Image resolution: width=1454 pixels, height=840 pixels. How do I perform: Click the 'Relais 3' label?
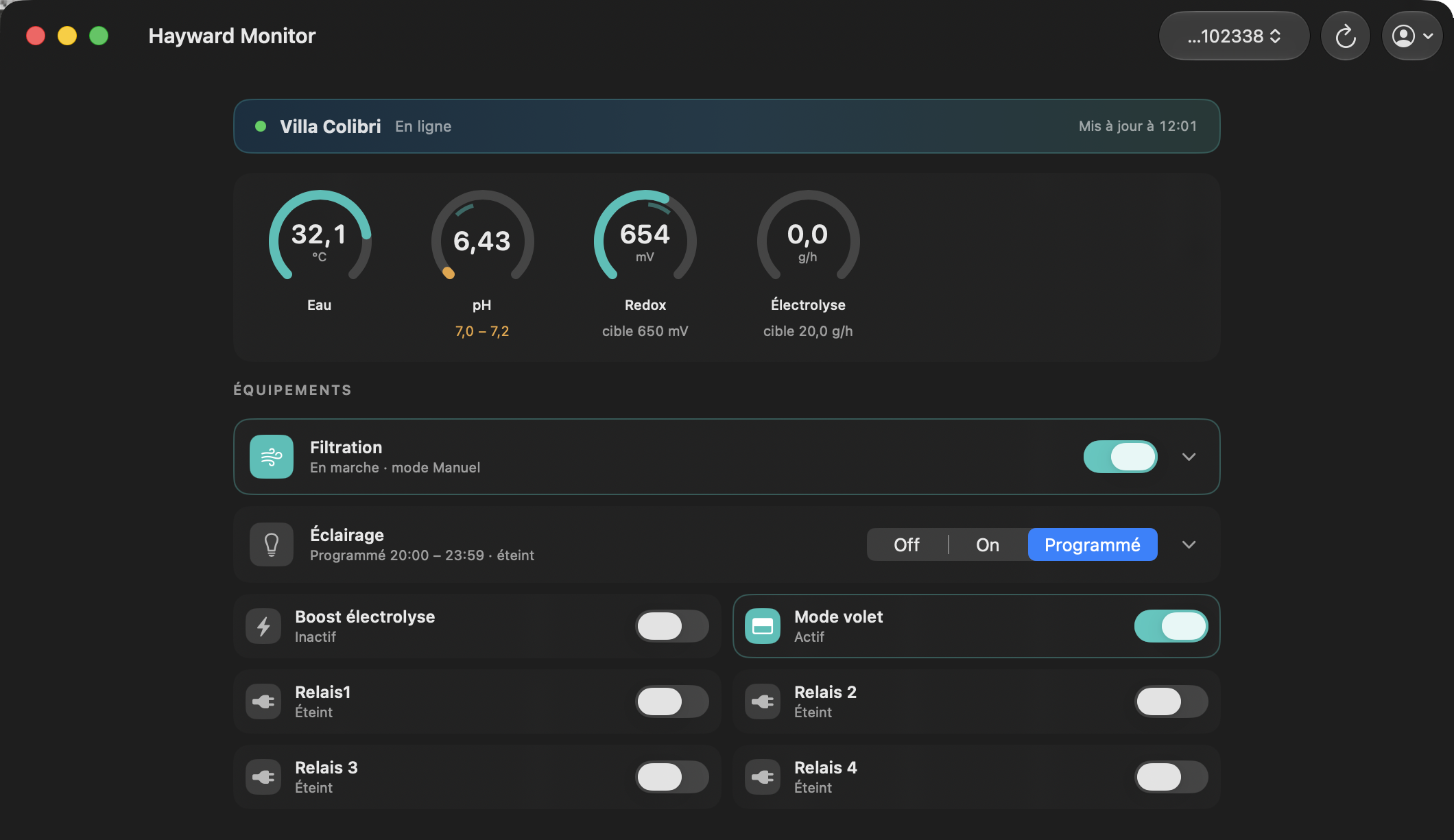(x=326, y=767)
